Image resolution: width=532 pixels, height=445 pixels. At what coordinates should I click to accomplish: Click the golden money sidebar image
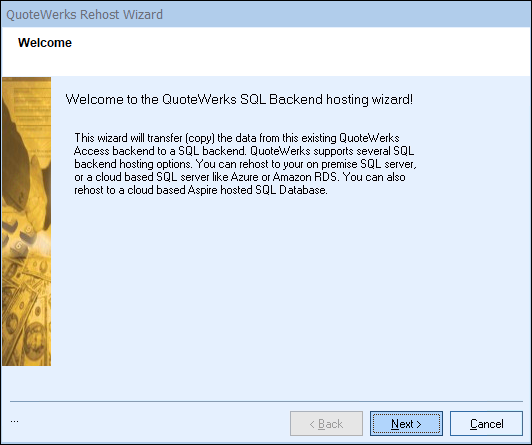tap(26, 221)
